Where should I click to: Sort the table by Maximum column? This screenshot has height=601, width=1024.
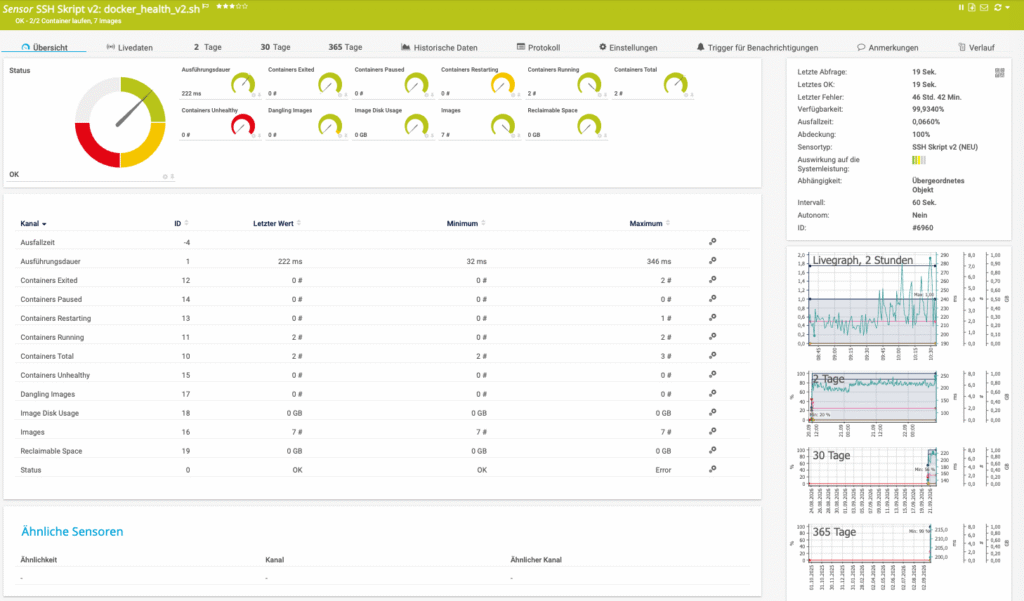[649, 223]
